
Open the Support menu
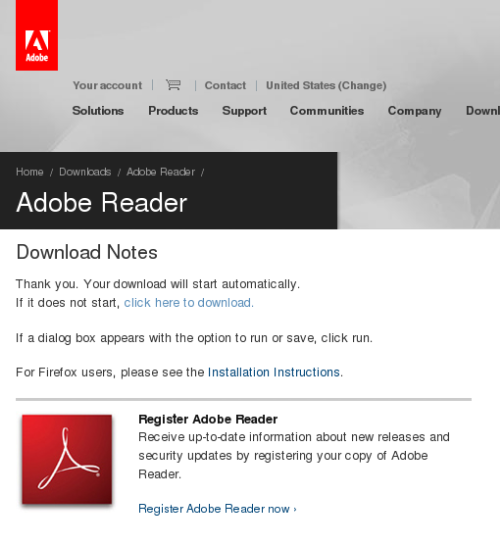[x=244, y=111]
